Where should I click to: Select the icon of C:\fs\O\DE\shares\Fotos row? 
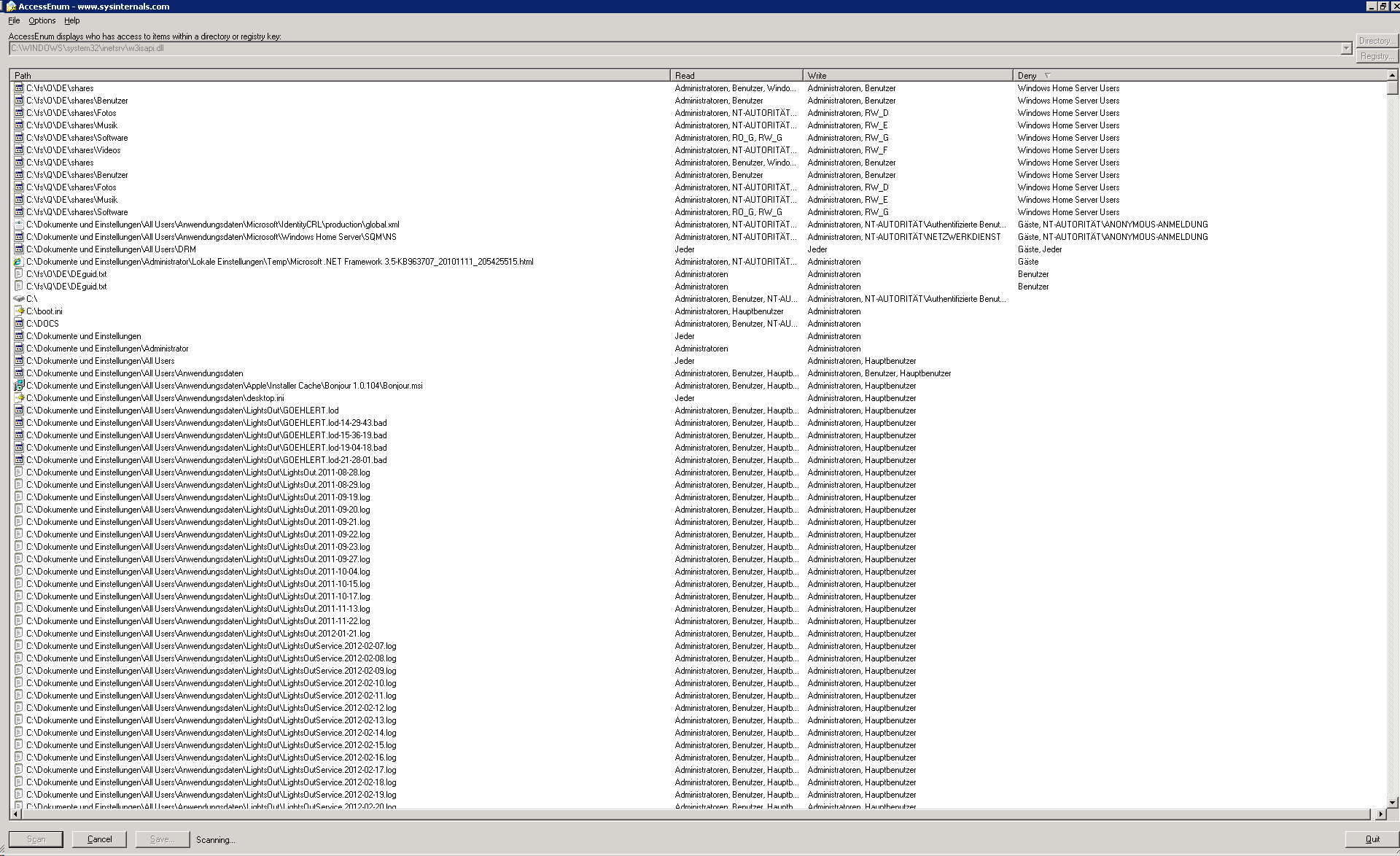point(19,113)
